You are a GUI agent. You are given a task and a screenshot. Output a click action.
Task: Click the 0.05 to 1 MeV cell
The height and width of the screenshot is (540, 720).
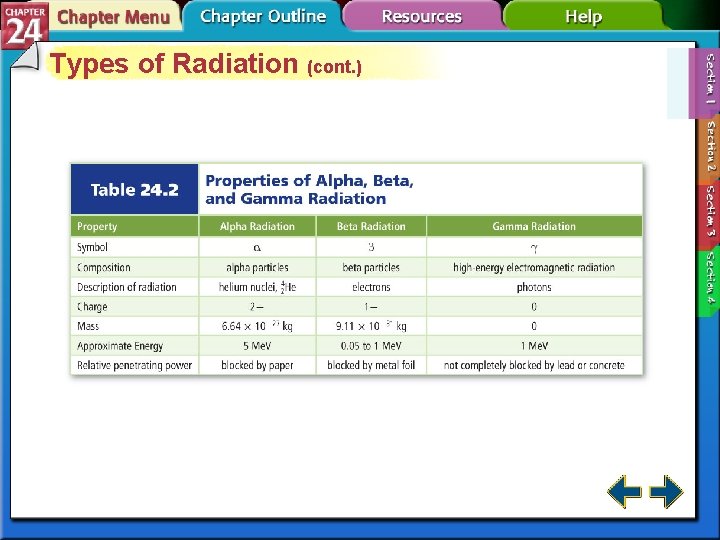tap(371, 346)
